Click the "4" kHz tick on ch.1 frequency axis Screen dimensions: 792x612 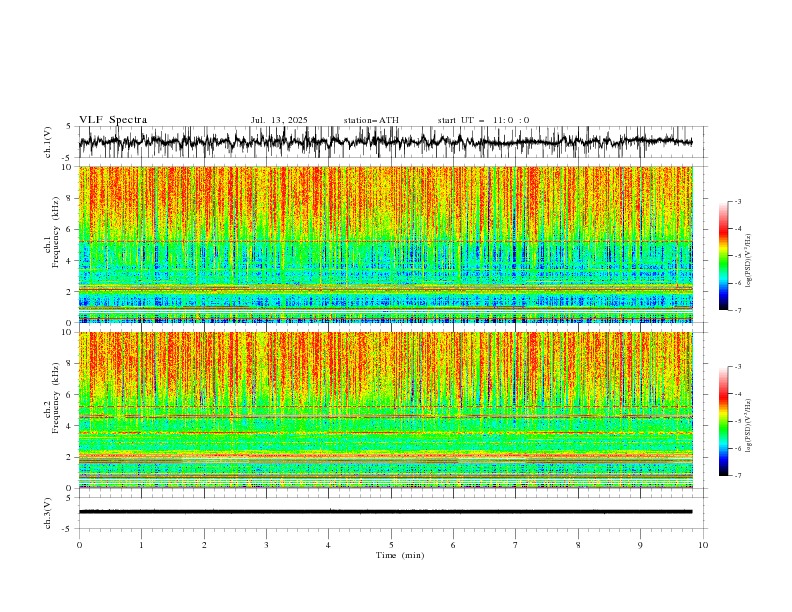(71, 261)
